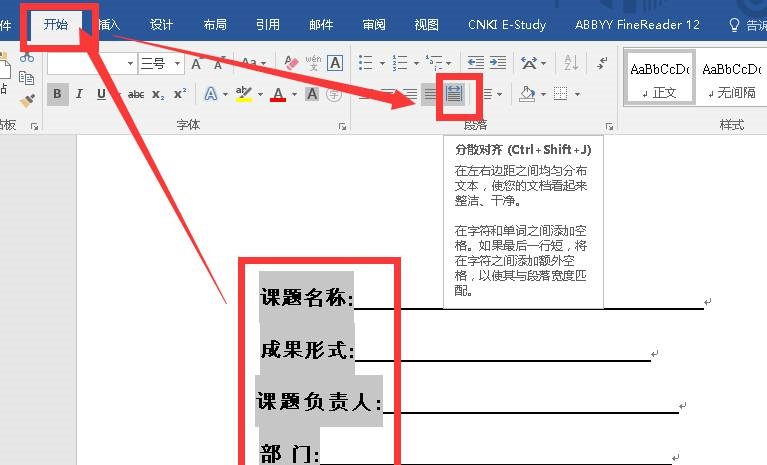Decrease paragraph indent
767x465 pixels.
pyautogui.click(x=475, y=63)
